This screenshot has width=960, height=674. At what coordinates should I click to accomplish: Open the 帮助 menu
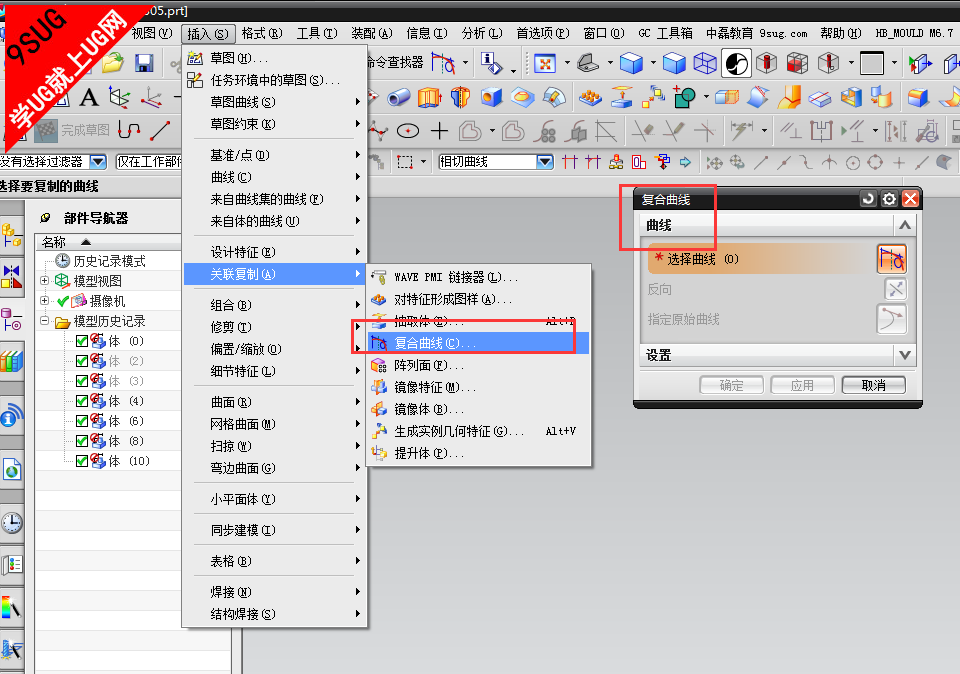click(841, 34)
